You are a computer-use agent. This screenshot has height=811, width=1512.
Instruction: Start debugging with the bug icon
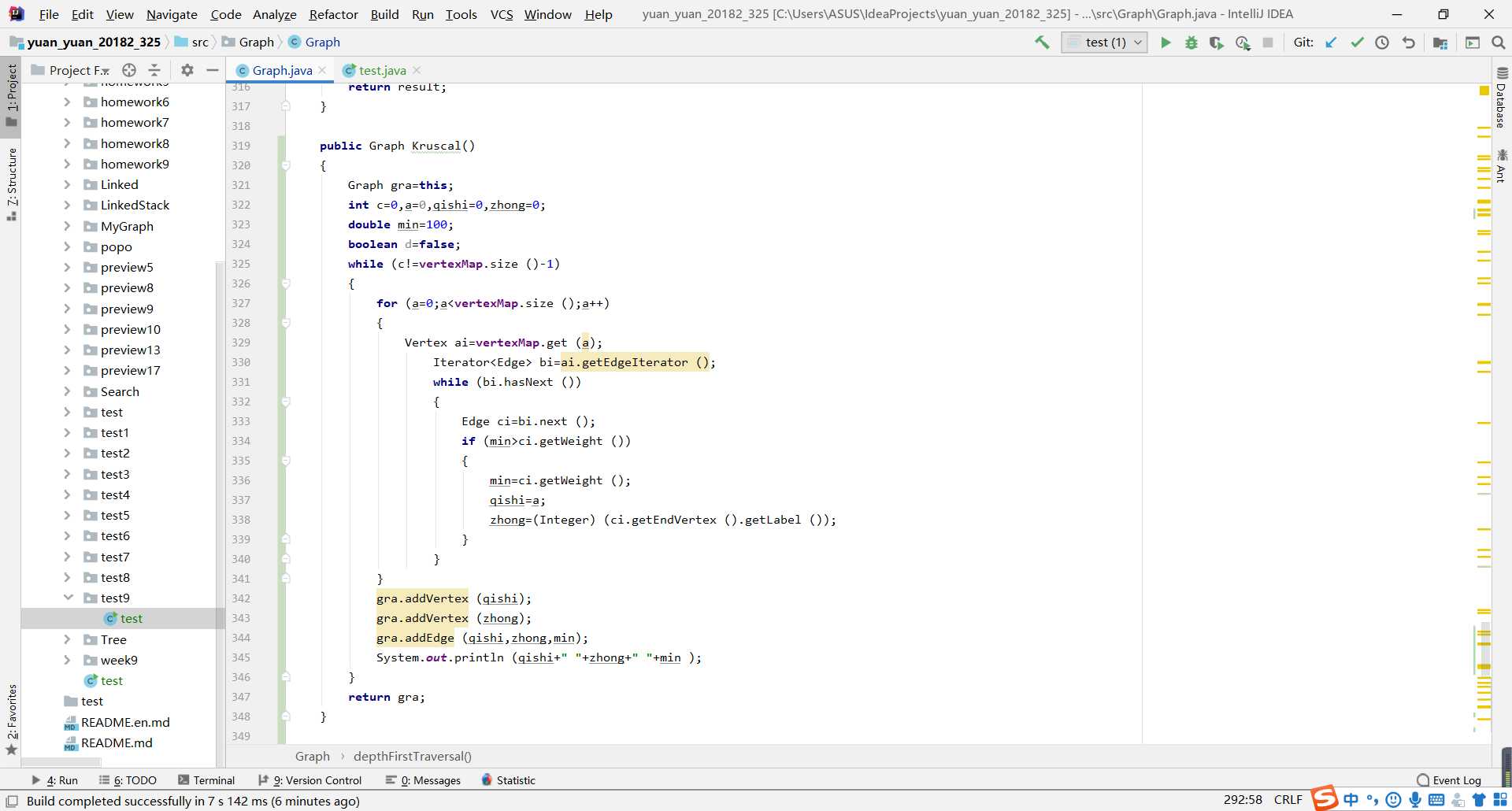[x=1191, y=43]
